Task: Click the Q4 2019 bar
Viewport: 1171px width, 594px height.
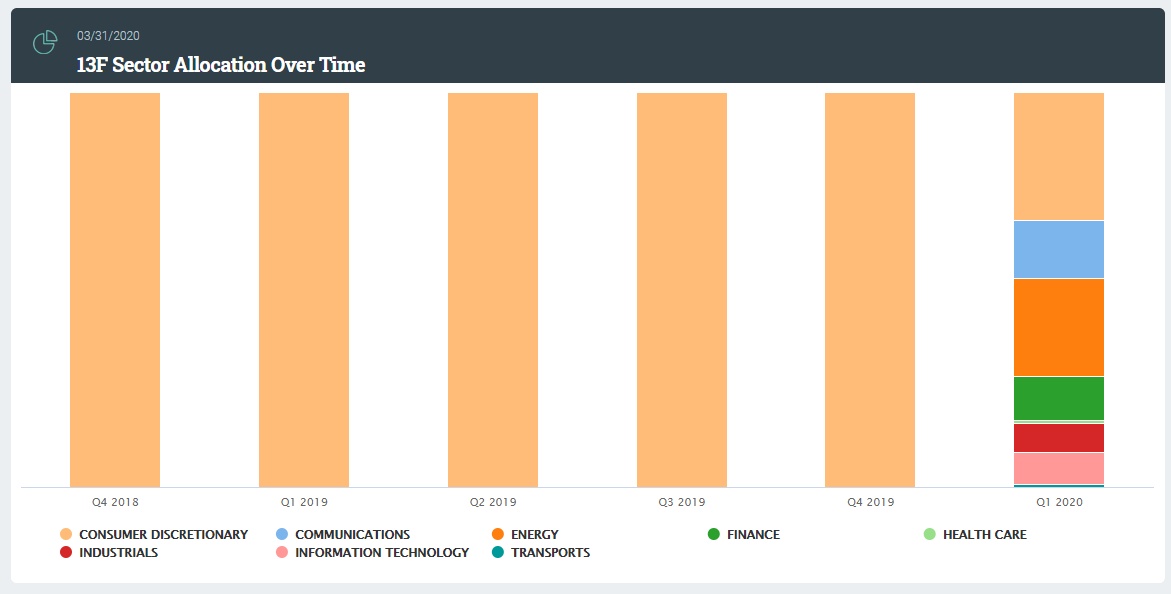Action: coord(870,290)
